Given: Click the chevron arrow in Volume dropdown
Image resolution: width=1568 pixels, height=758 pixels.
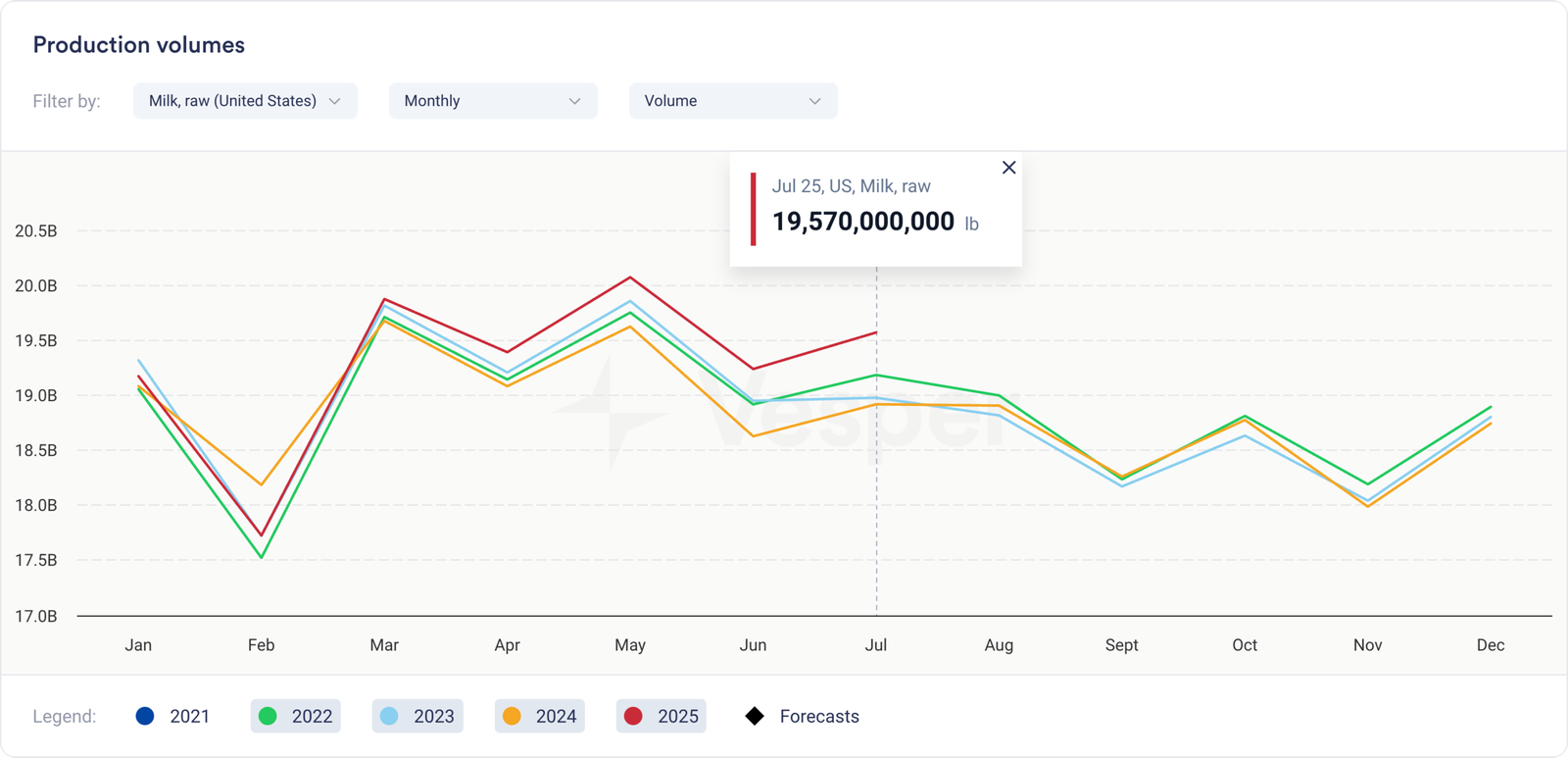Looking at the screenshot, I should pyautogui.click(x=814, y=101).
